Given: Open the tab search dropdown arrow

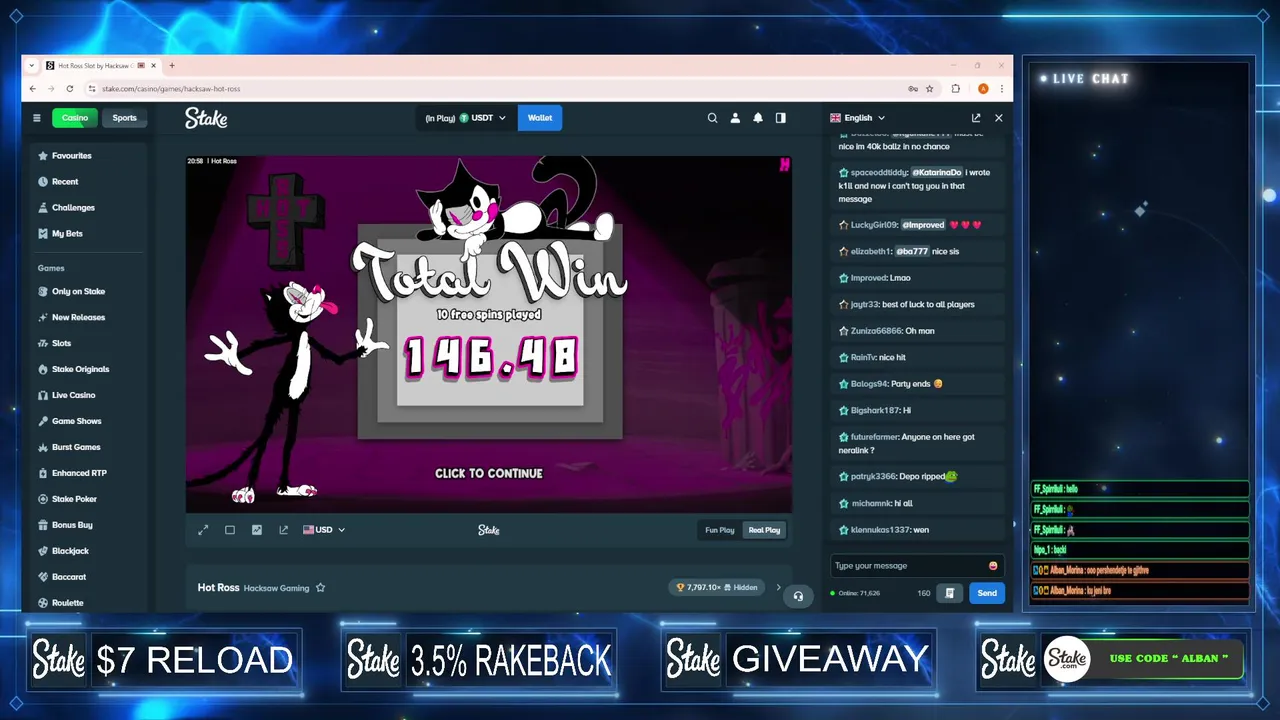Looking at the screenshot, I should (x=32, y=66).
